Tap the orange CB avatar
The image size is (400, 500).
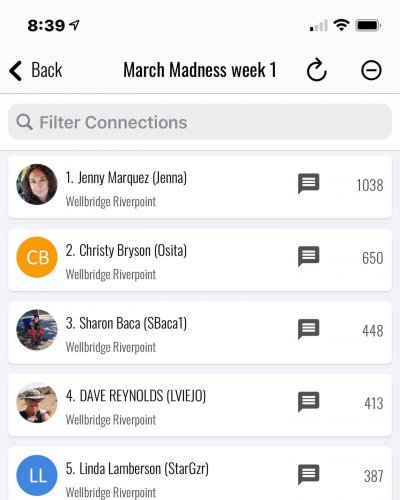(x=37, y=257)
